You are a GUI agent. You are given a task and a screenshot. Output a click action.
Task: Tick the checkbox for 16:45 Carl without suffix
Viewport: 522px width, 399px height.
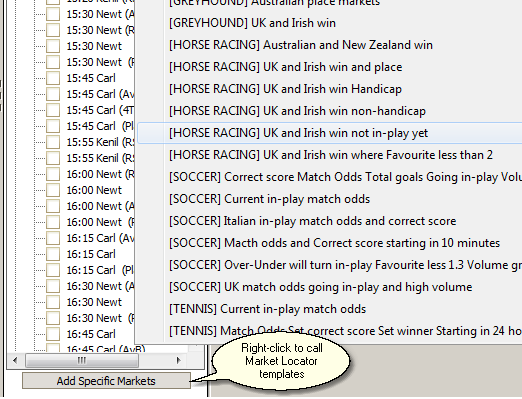(53, 334)
